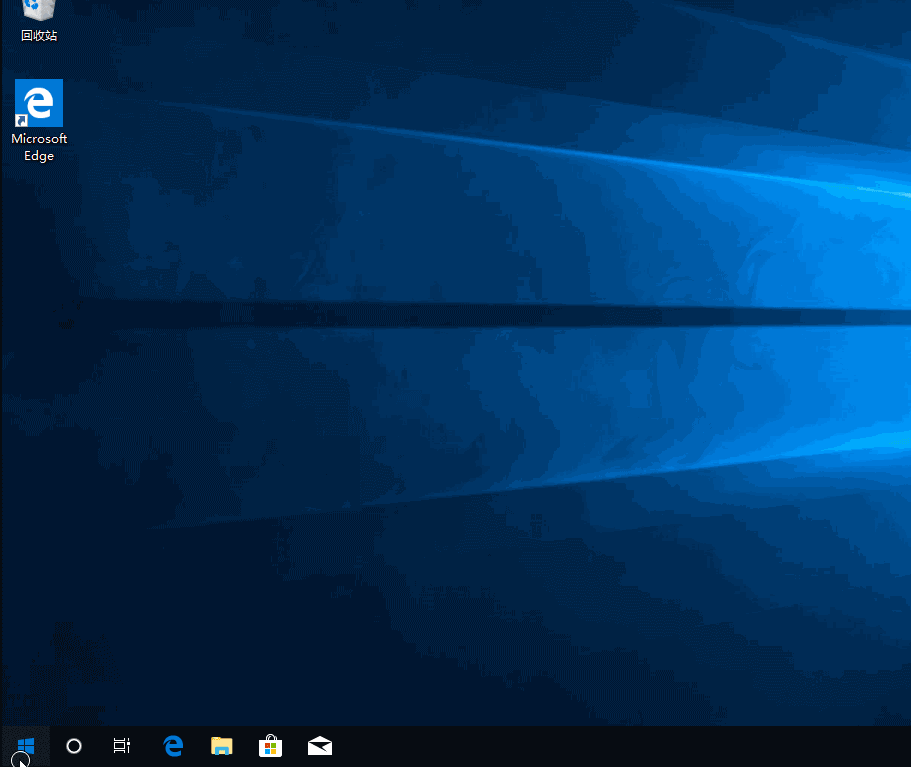Click the Microsoft Edge shortcut label
The height and width of the screenshot is (767, 911).
38,147
